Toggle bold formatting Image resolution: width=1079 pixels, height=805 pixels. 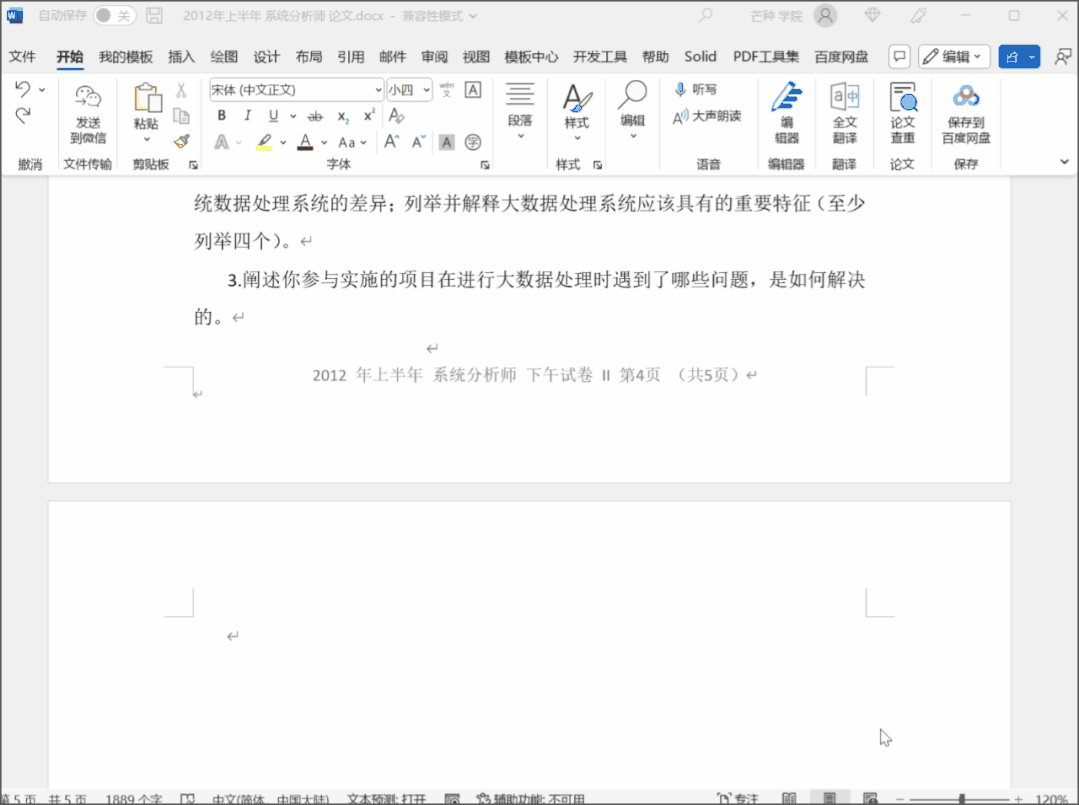(x=222, y=116)
